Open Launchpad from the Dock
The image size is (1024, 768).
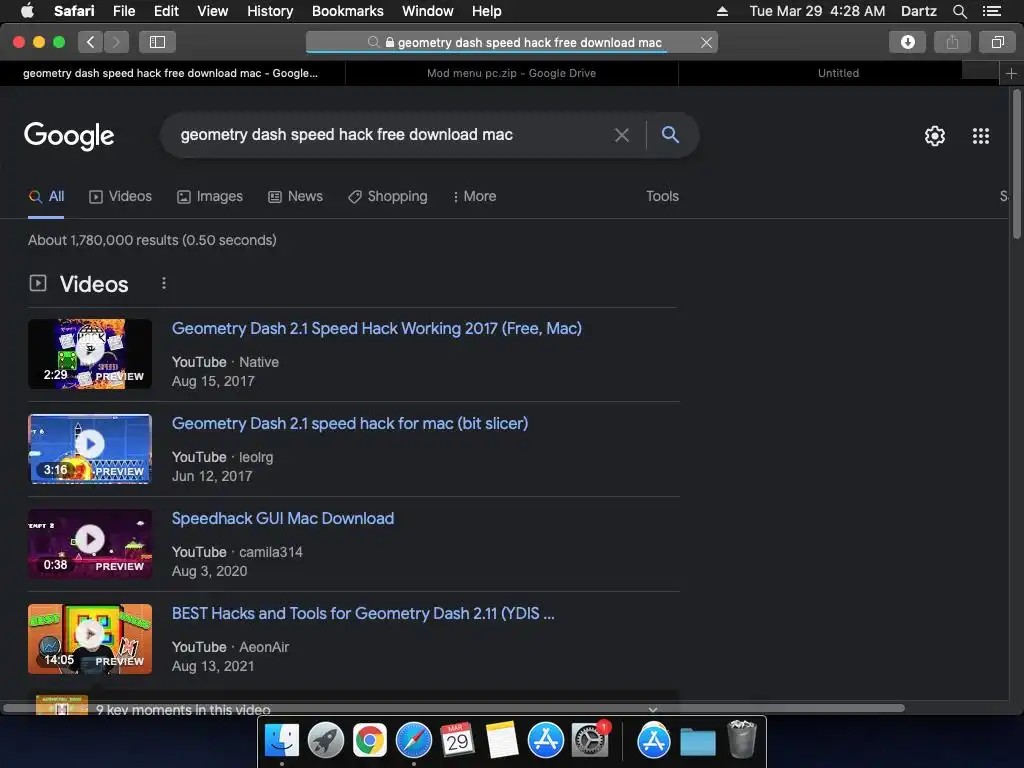point(325,741)
